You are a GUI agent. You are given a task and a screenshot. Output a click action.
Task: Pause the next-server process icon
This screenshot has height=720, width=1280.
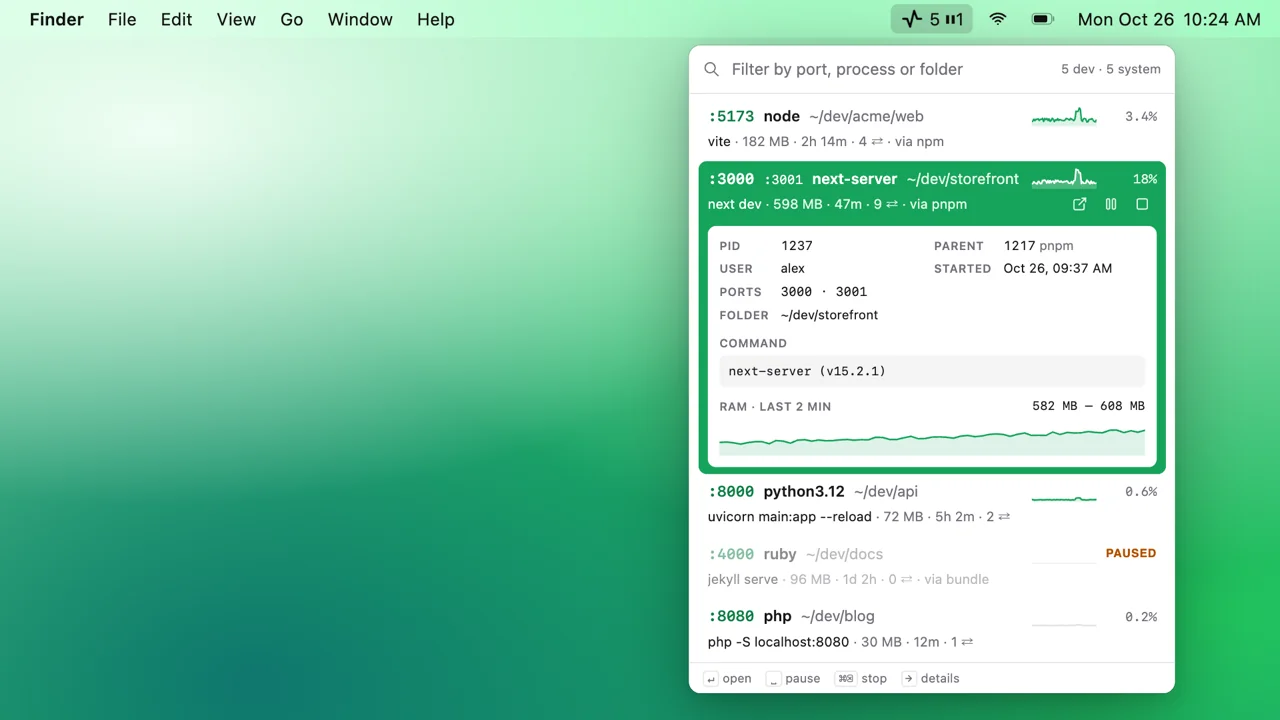tap(1111, 204)
